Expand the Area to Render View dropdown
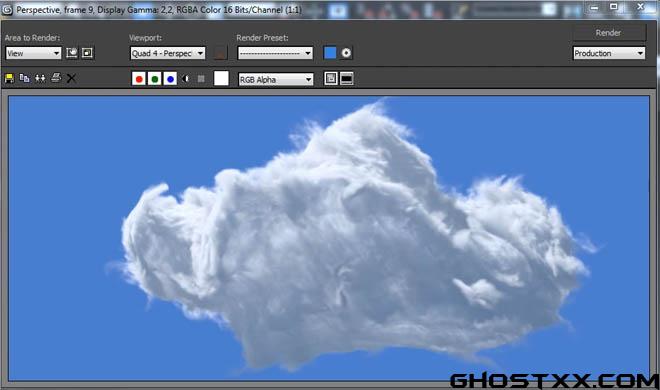Viewport: 660px width, 390px height. coord(33,53)
